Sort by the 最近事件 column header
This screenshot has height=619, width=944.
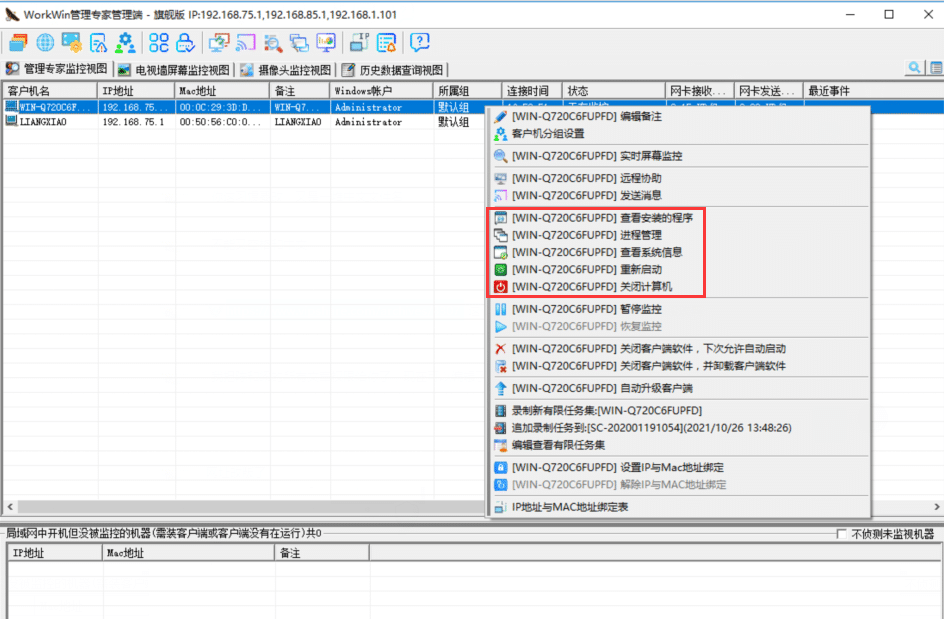(873, 91)
